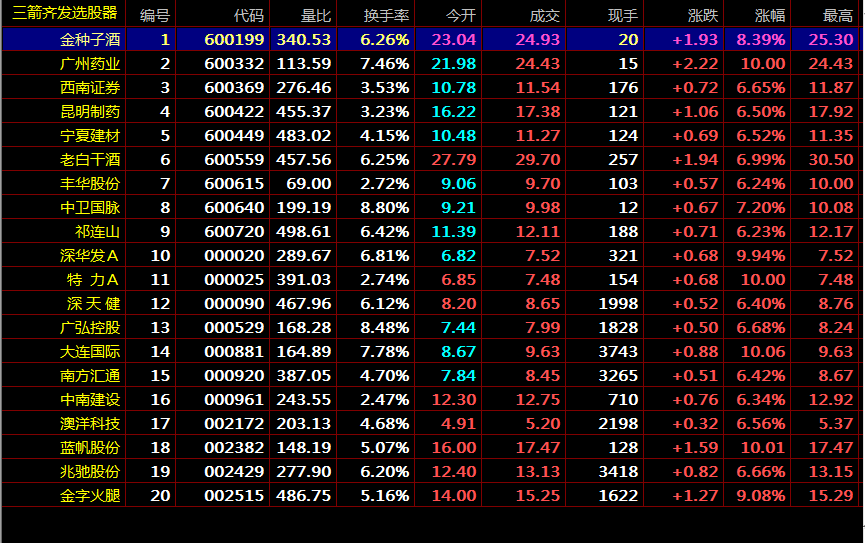Click stock code 600720
The height and width of the screenshot is (543, 865).
point(234,232)
